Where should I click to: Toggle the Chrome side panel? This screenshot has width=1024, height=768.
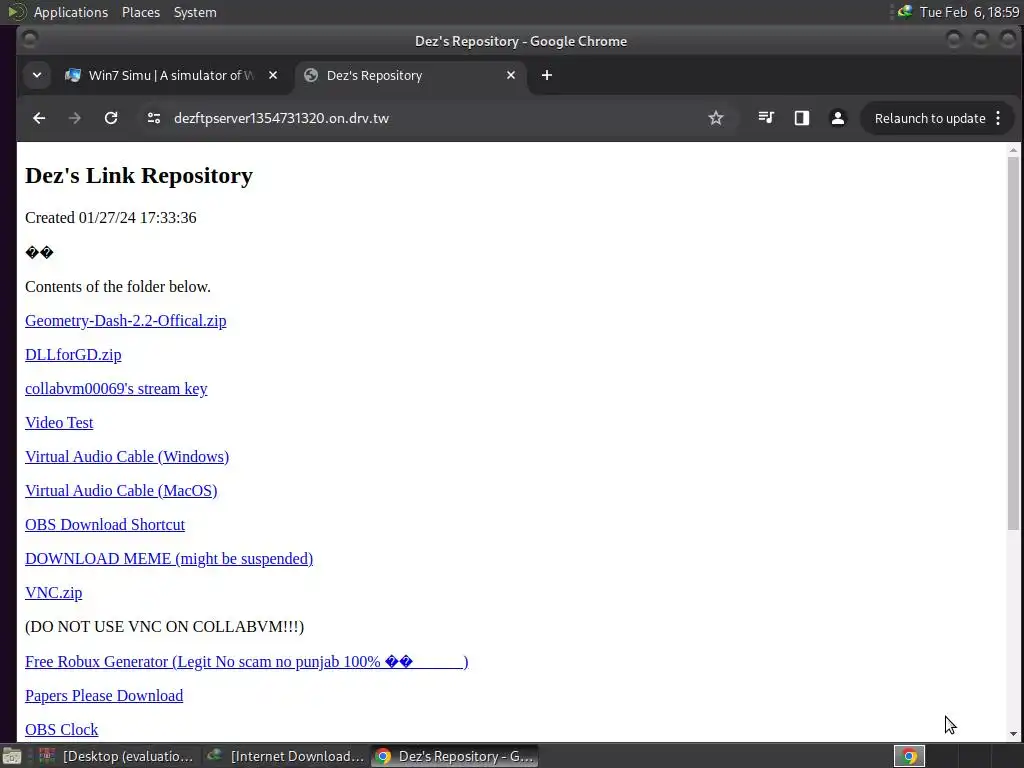(802, 118)
